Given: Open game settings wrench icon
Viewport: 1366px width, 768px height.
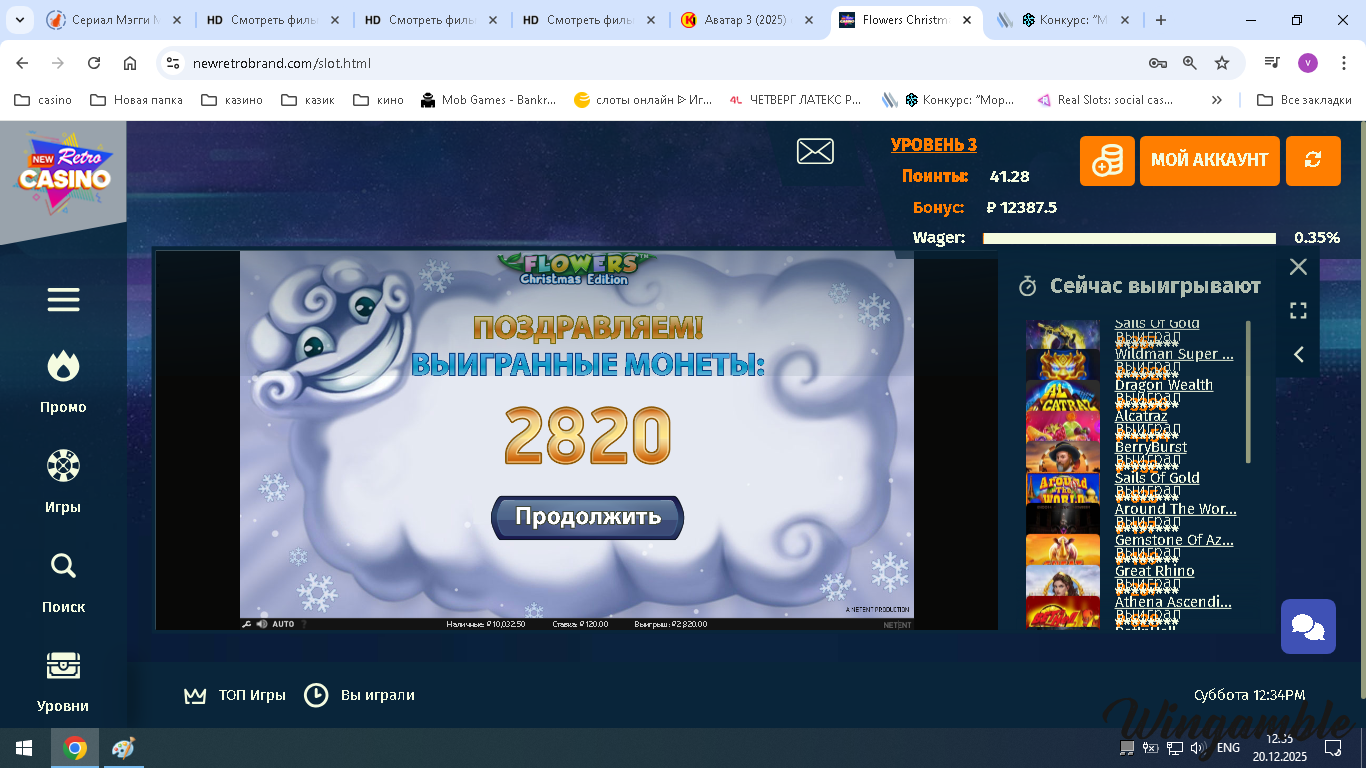Looking at the screenshot, I should point(247,624).
